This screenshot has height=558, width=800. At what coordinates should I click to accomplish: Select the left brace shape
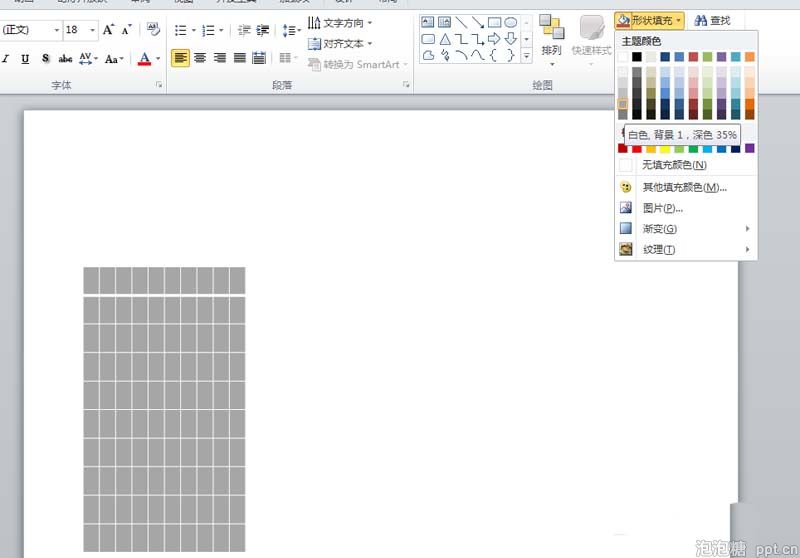493,55
